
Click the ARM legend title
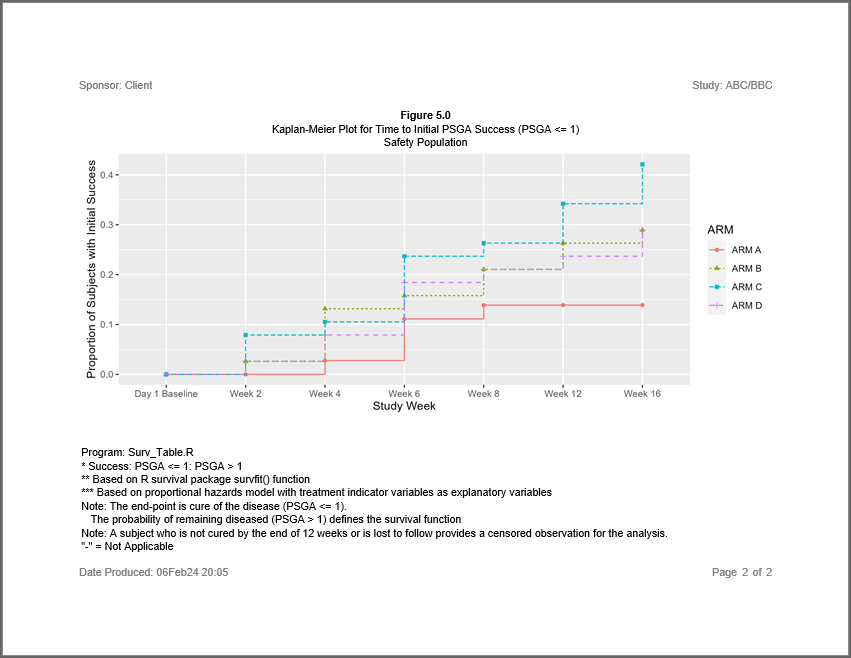coord(720,230)
